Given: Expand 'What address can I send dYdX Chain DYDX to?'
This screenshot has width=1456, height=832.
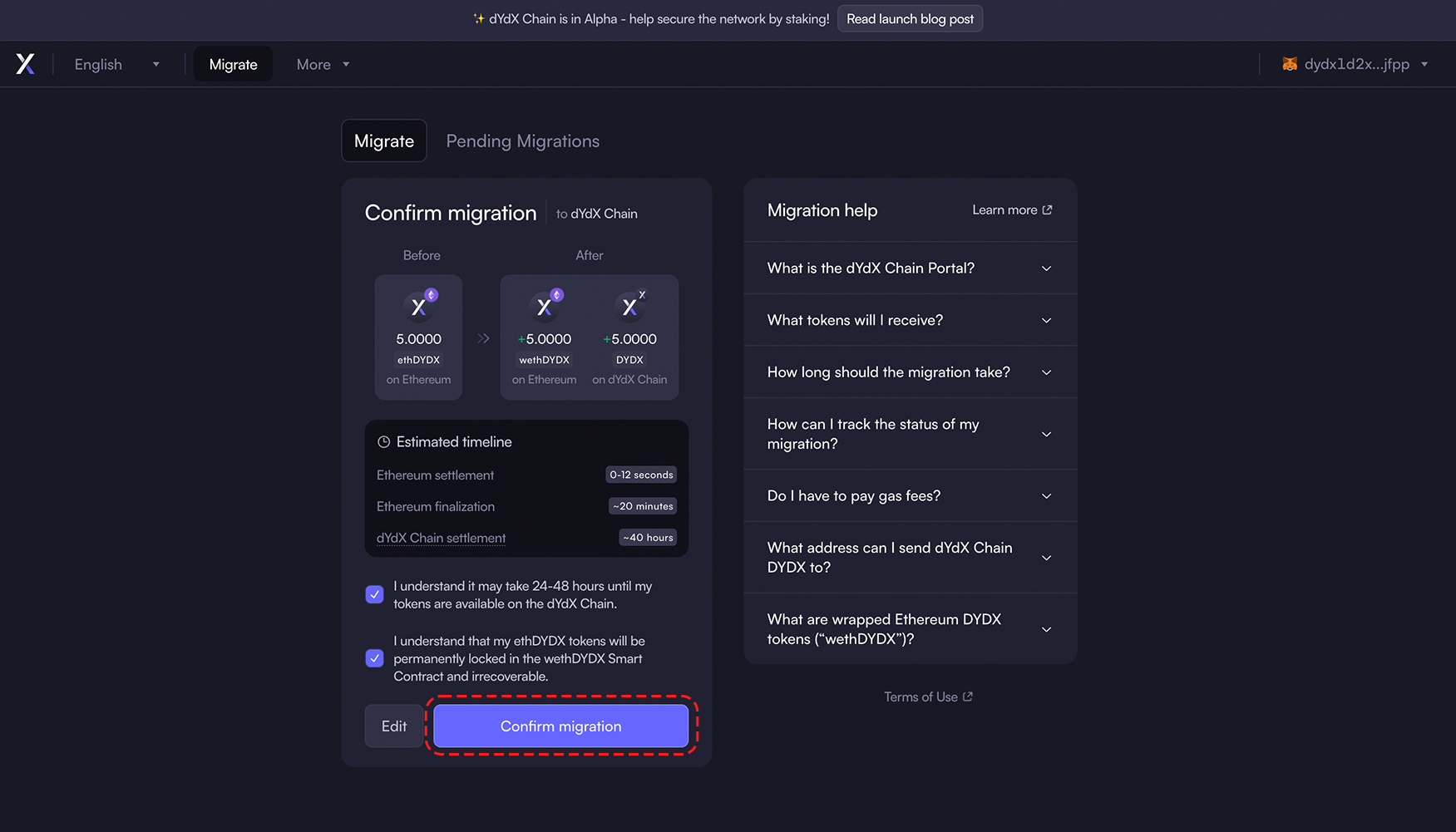Looking at the screenshot, I should click(x=911, y=557).
